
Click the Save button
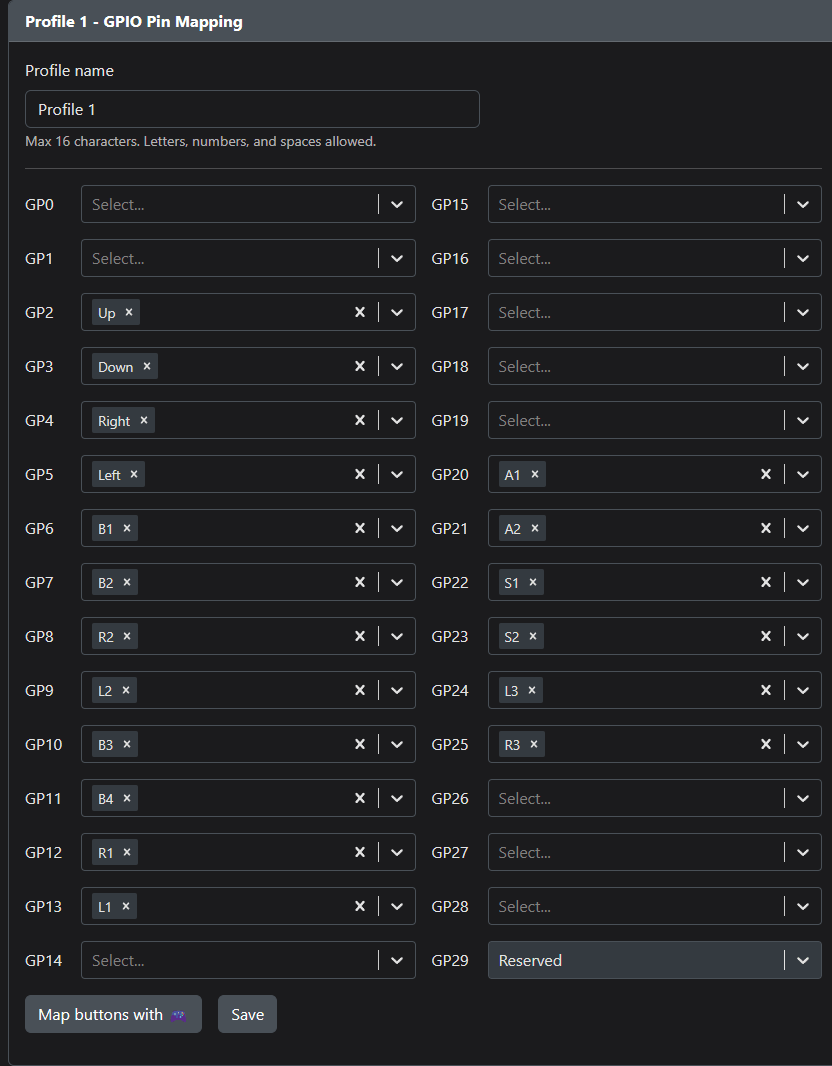pos(247,1014)
